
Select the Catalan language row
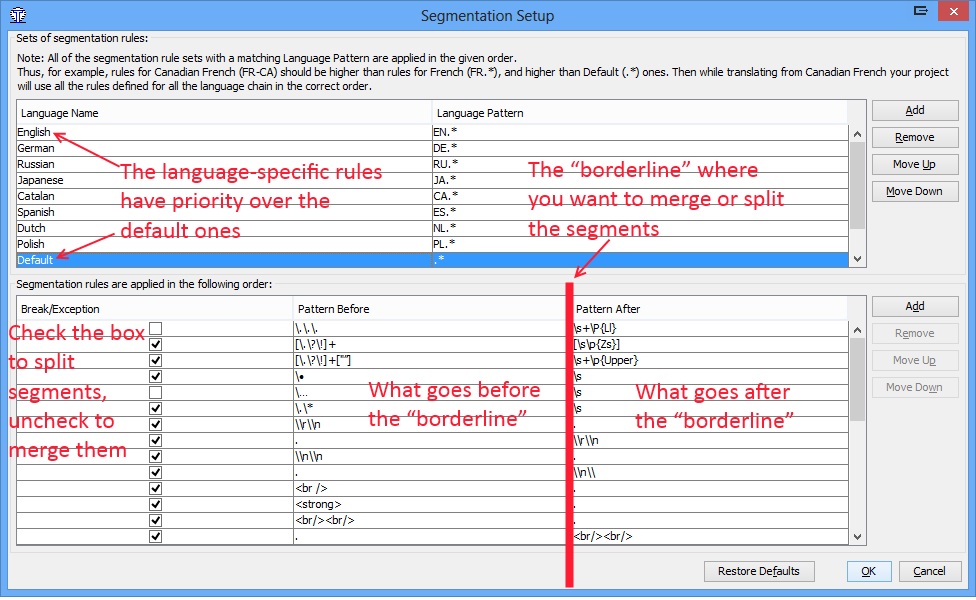pyautogui.click(x=200, y=195)
